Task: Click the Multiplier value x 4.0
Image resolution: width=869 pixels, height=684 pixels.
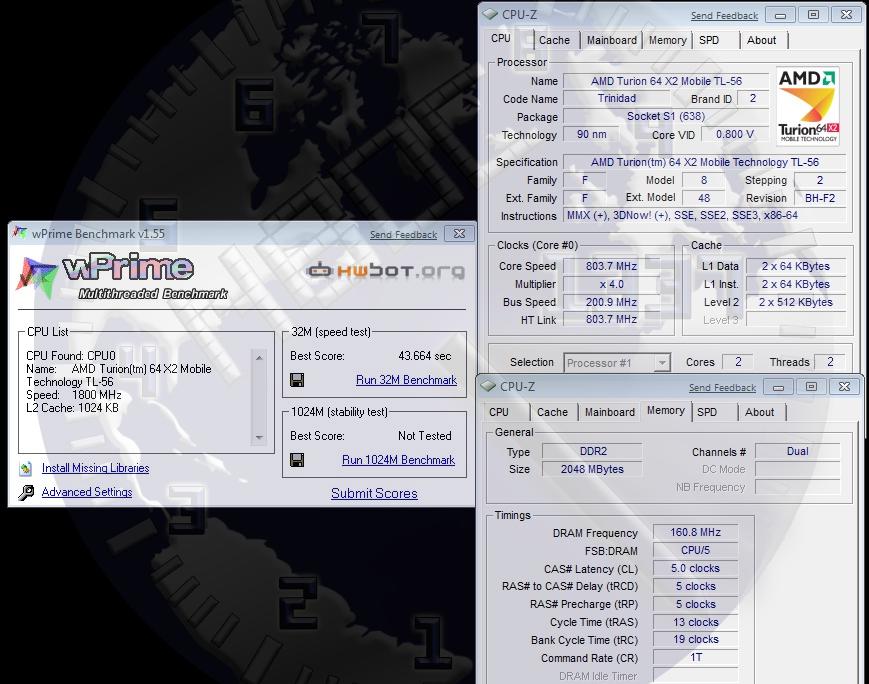Action: coord(611,284)
